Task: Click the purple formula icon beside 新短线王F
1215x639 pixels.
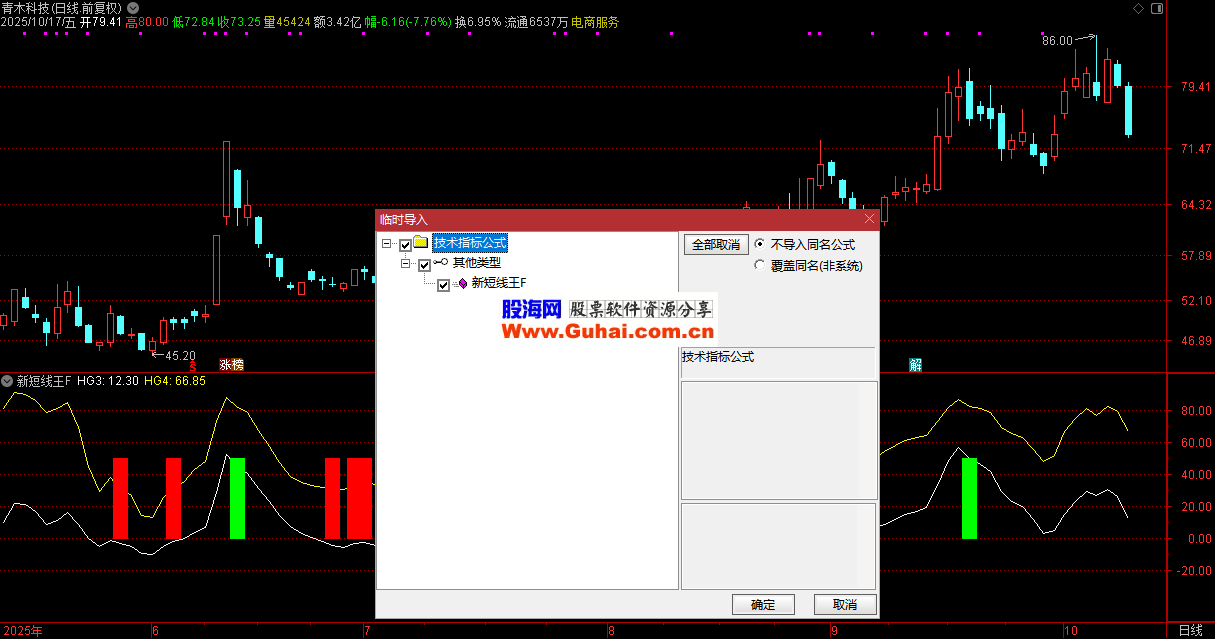Action: (462, 284)
